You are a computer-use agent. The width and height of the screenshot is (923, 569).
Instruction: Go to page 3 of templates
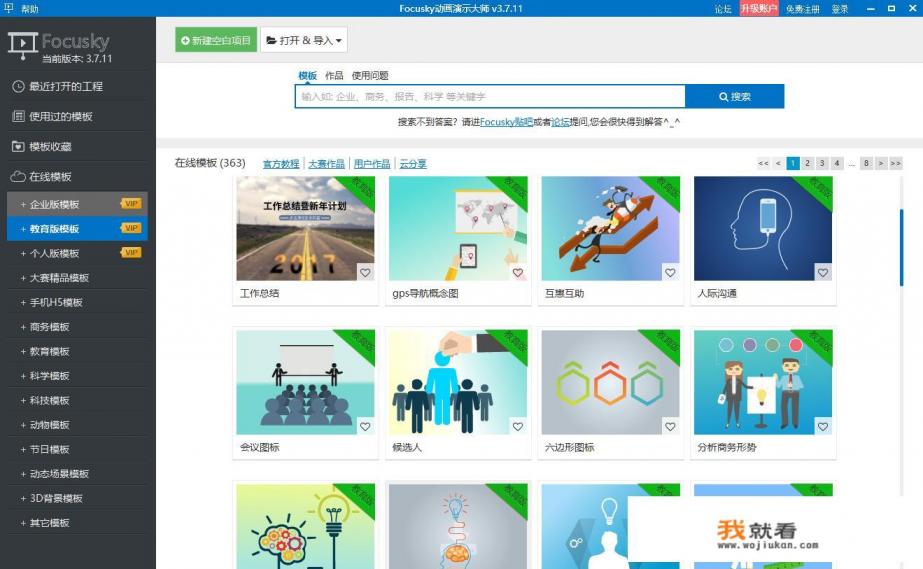[822, 163]
